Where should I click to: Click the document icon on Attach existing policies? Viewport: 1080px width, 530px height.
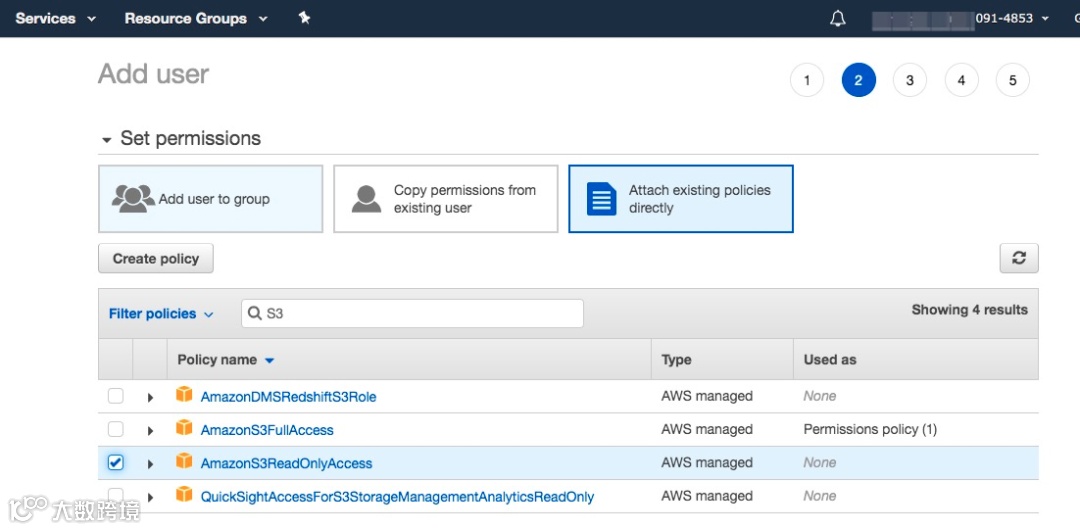click(x=601, y=199)
